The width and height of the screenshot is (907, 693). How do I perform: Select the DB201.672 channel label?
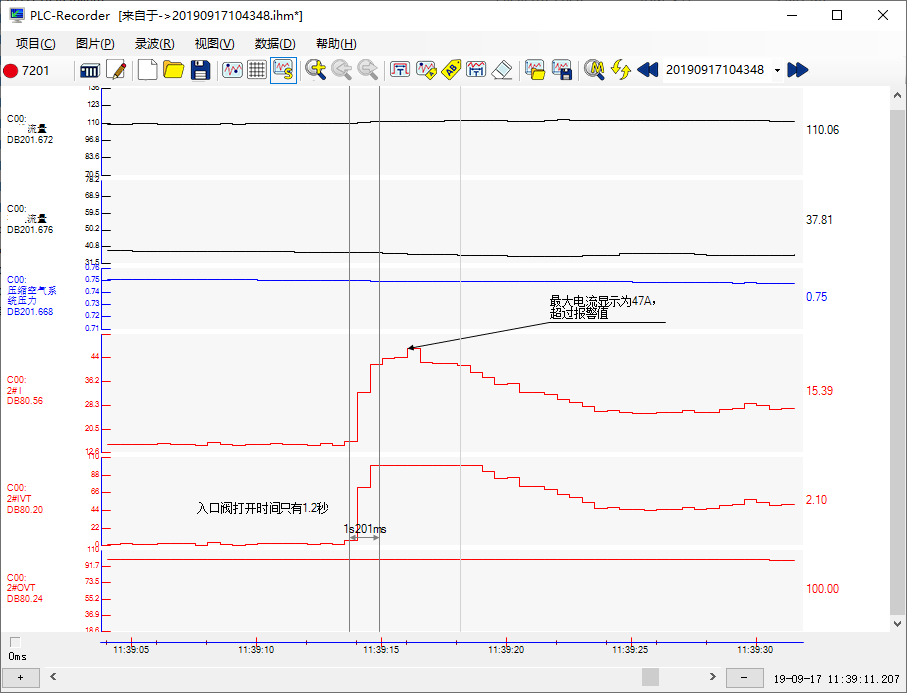(x=30, y=129)
